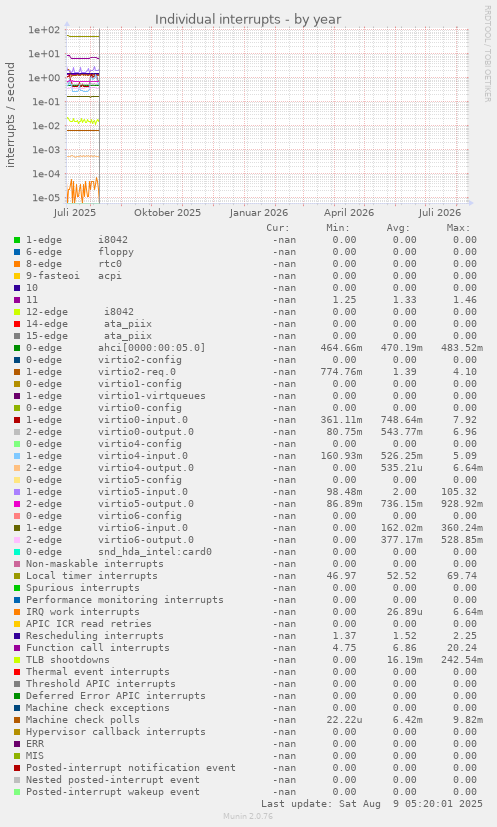The width and height of the screenshot is (497, 827).
Task: Click the Rescheduling interrupts legend label
Action: 94,636
